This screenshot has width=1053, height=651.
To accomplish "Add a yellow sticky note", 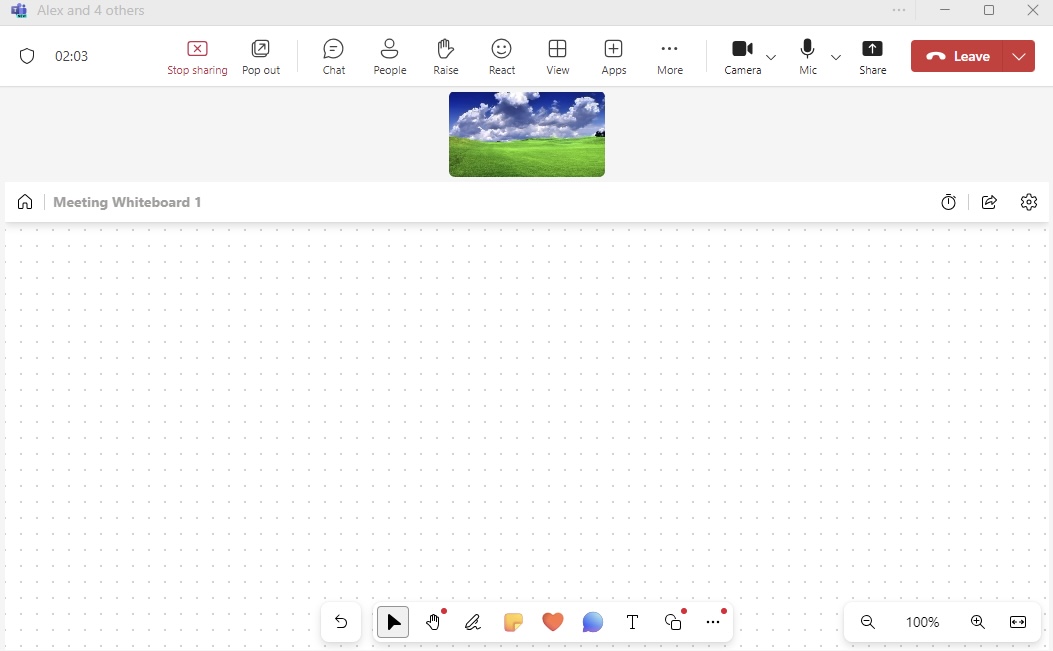I will (x=513, y=622).
